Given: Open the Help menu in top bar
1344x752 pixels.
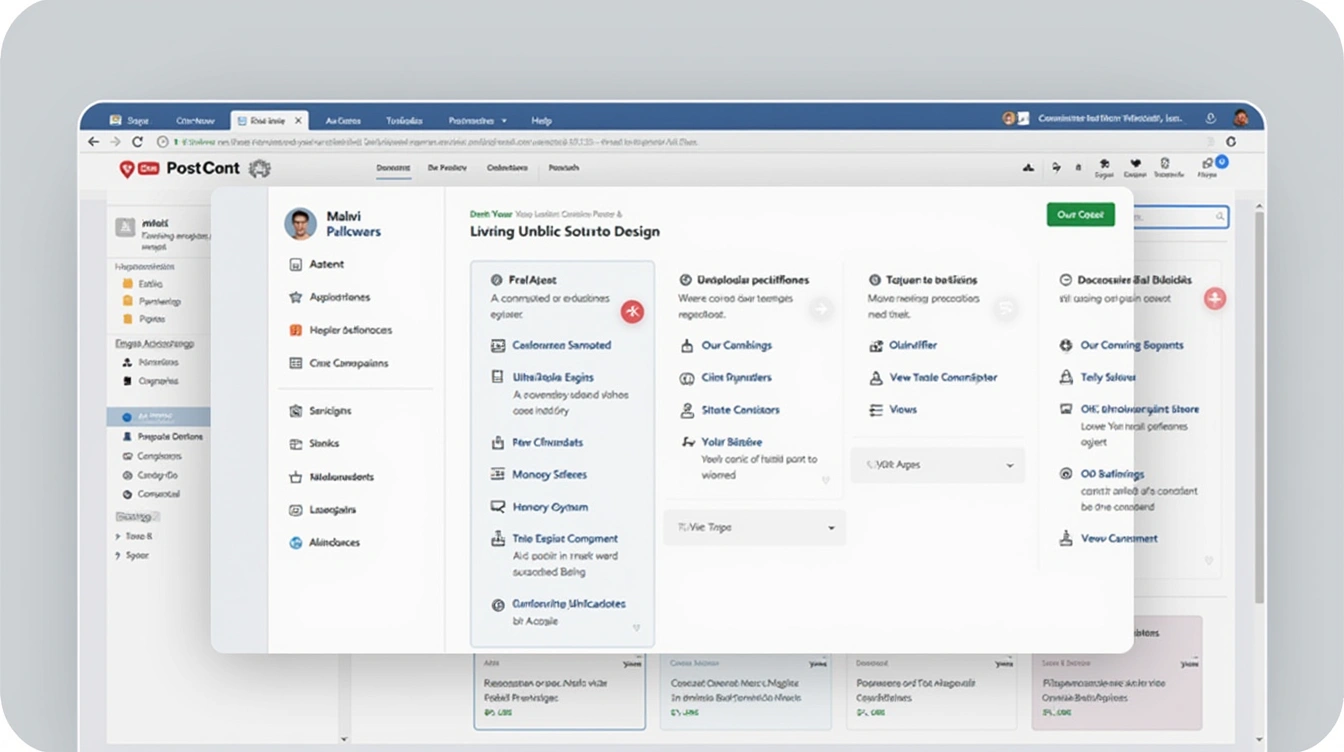Looking at the screenshot, I should coord(541,120).
